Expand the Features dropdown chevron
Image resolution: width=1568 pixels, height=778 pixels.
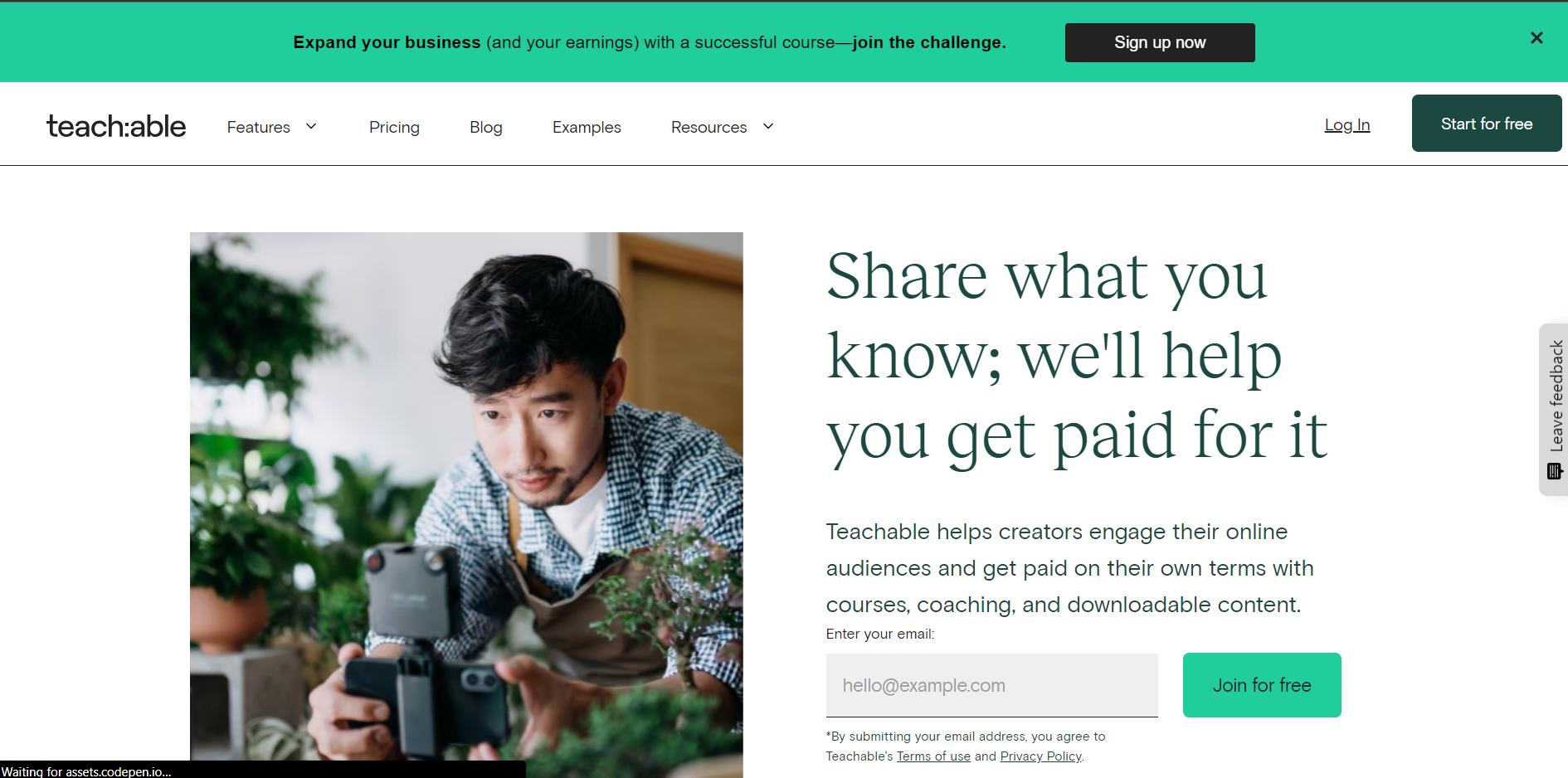311,126
